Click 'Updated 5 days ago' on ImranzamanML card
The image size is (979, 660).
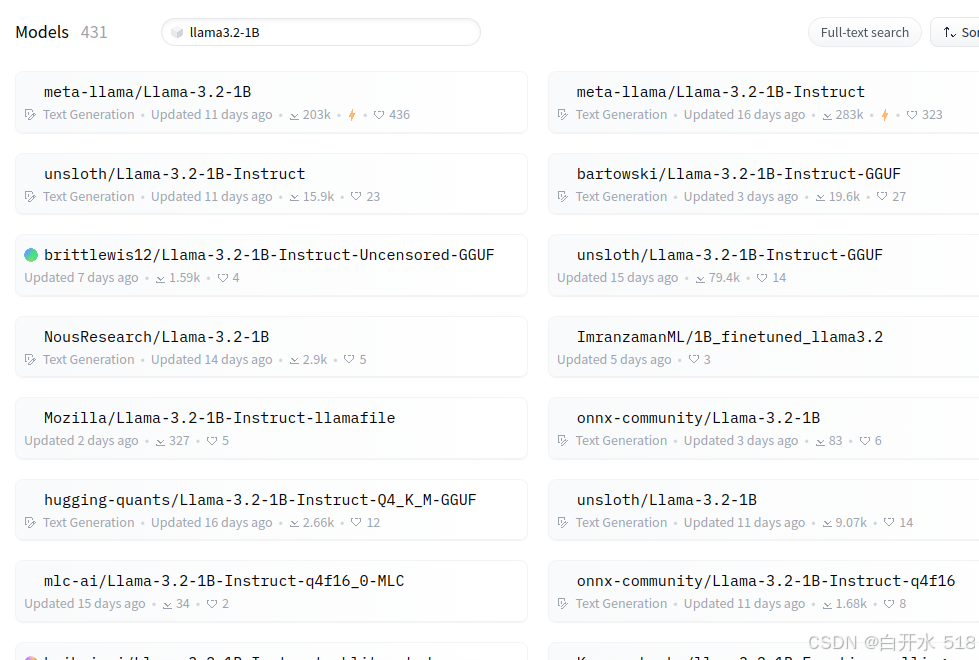click(614, 360)
